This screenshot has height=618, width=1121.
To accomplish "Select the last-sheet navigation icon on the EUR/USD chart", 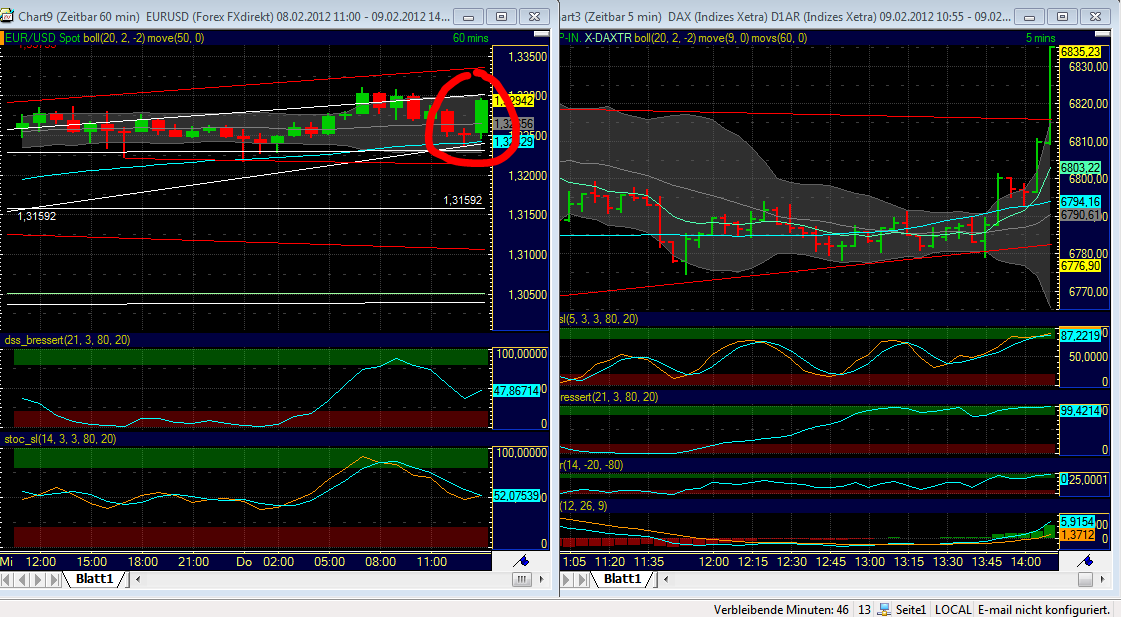I will click(52, 578).
